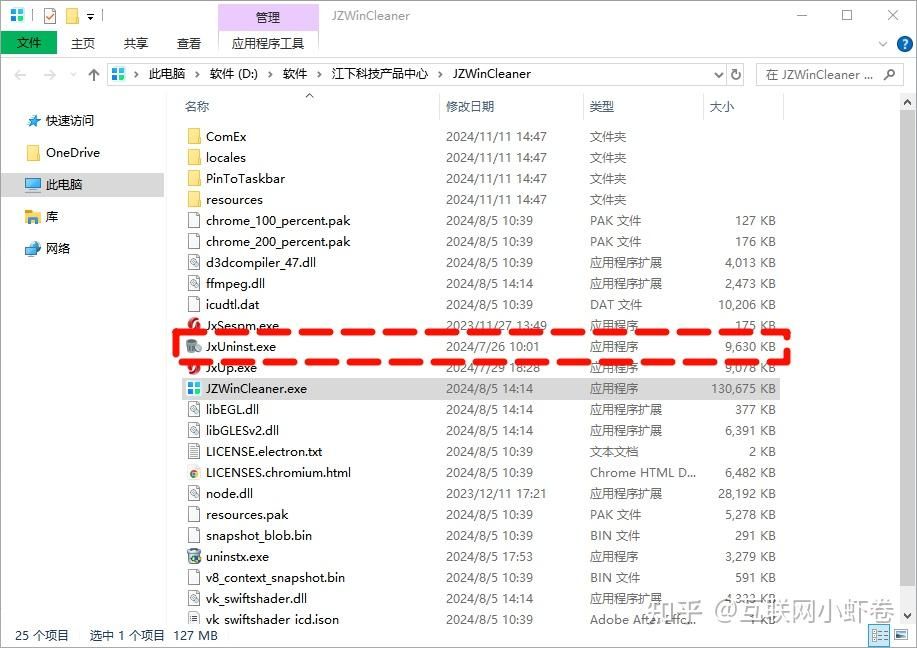Select the snapshot_blob.bin file name

coord(258,536)
